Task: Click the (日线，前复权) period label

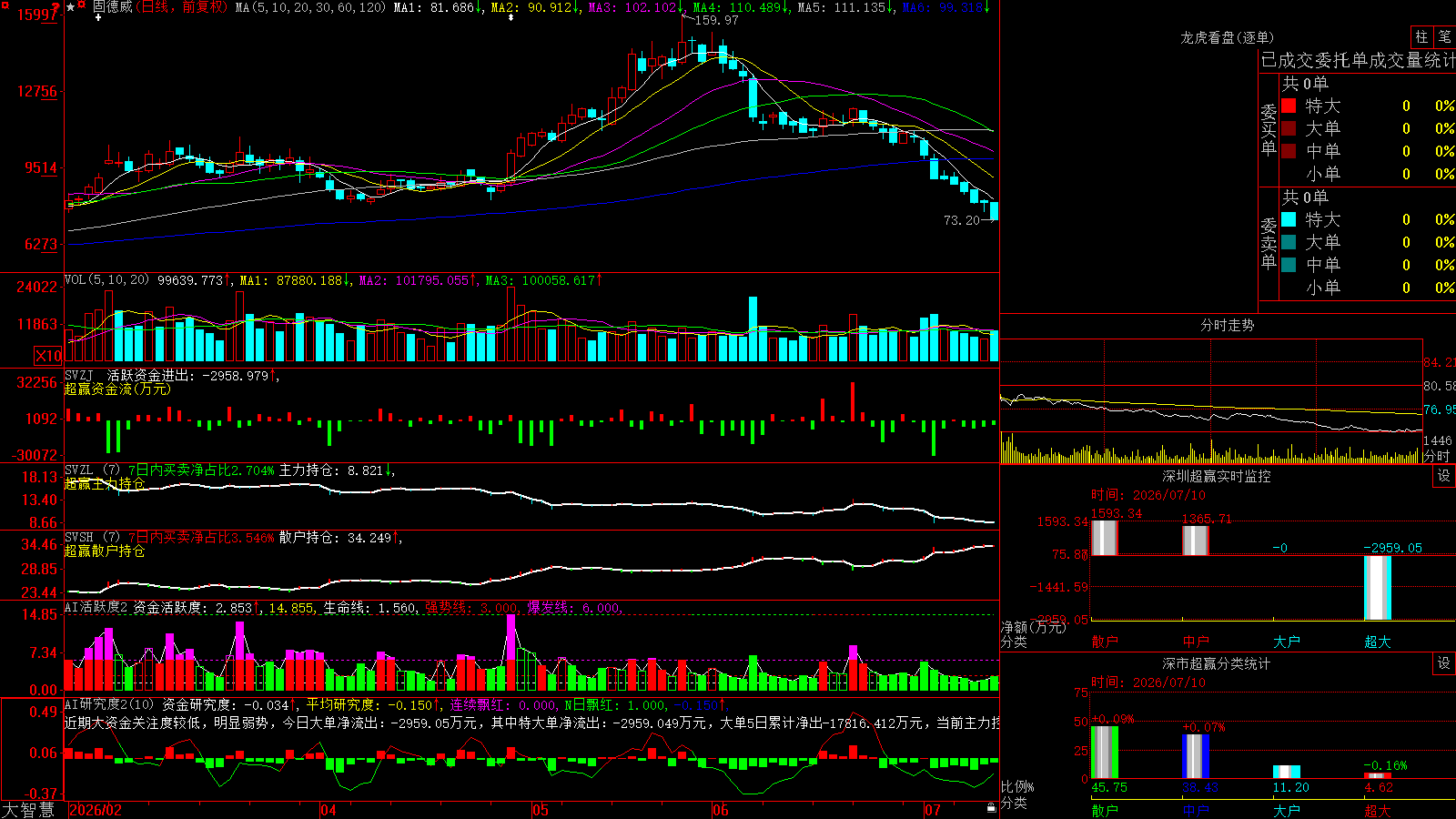Action: (181, 7)
